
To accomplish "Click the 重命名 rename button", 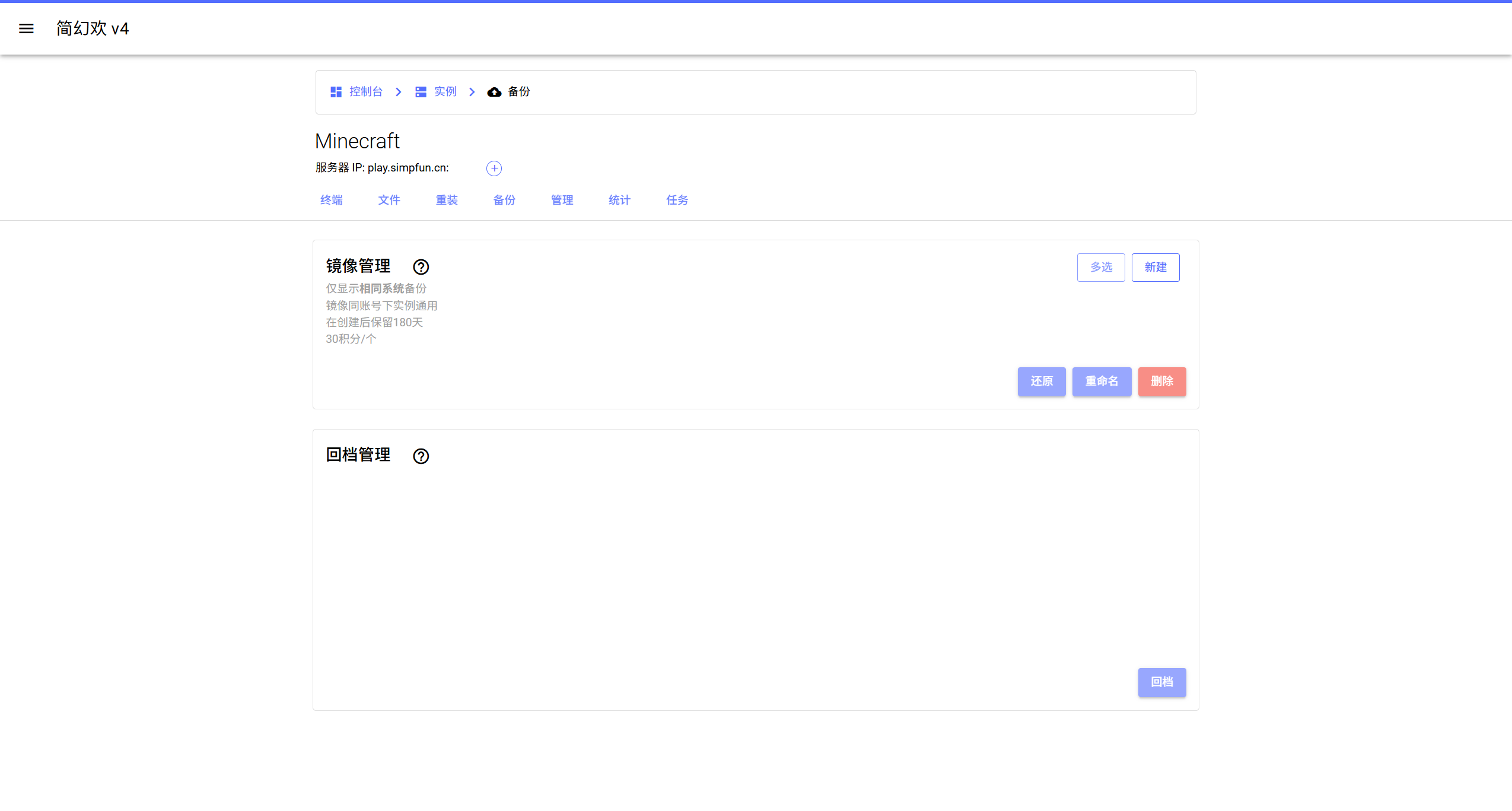I will (x=1101, y=381).
